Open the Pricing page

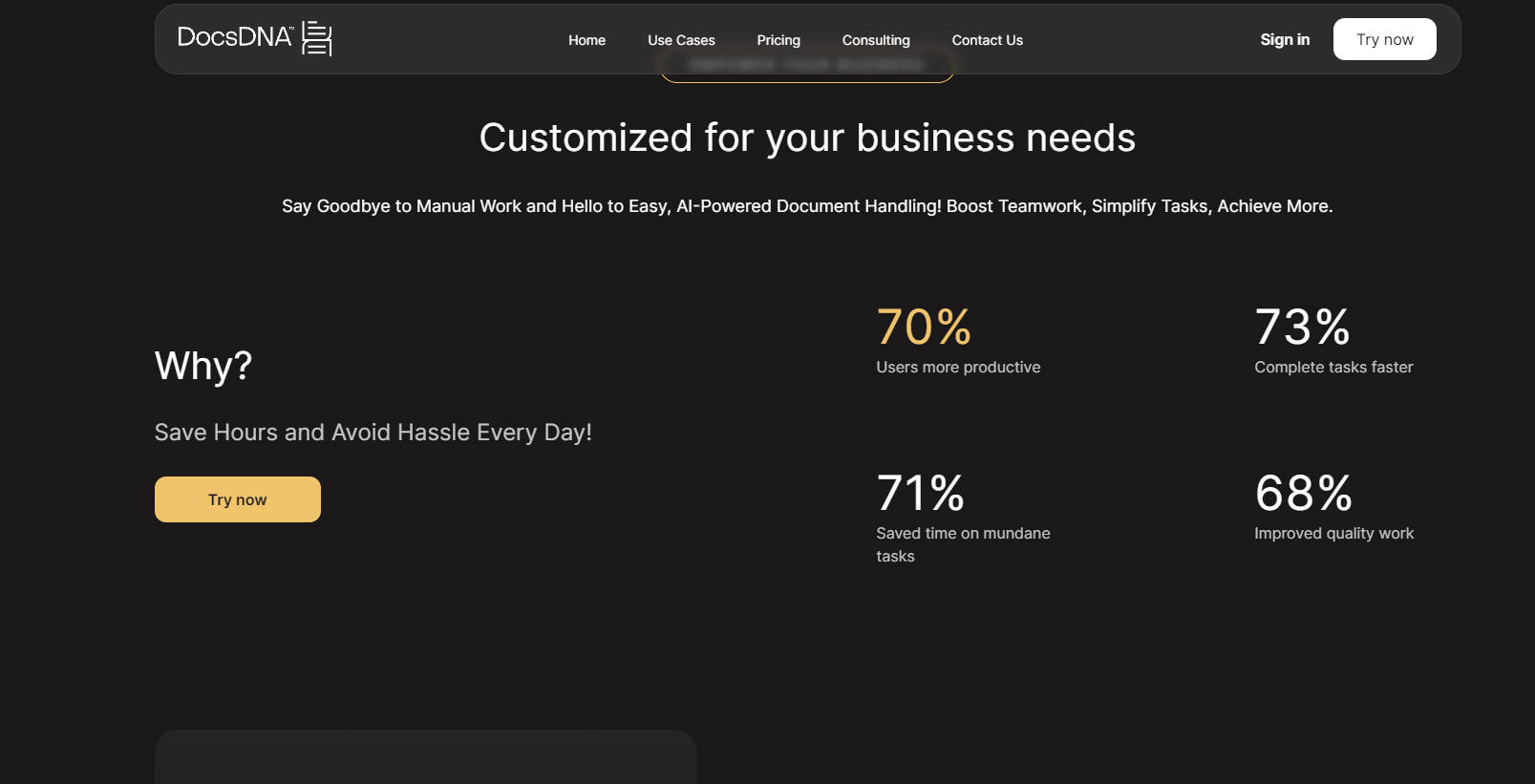[x=778, y=40]
